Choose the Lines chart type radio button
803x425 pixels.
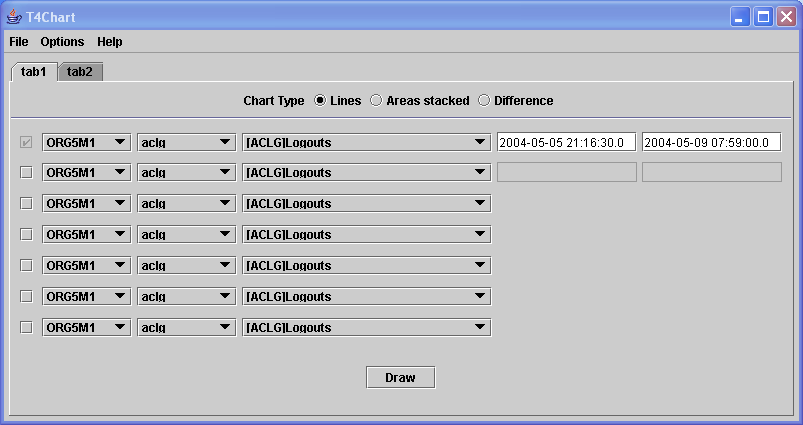pos(320,101)
